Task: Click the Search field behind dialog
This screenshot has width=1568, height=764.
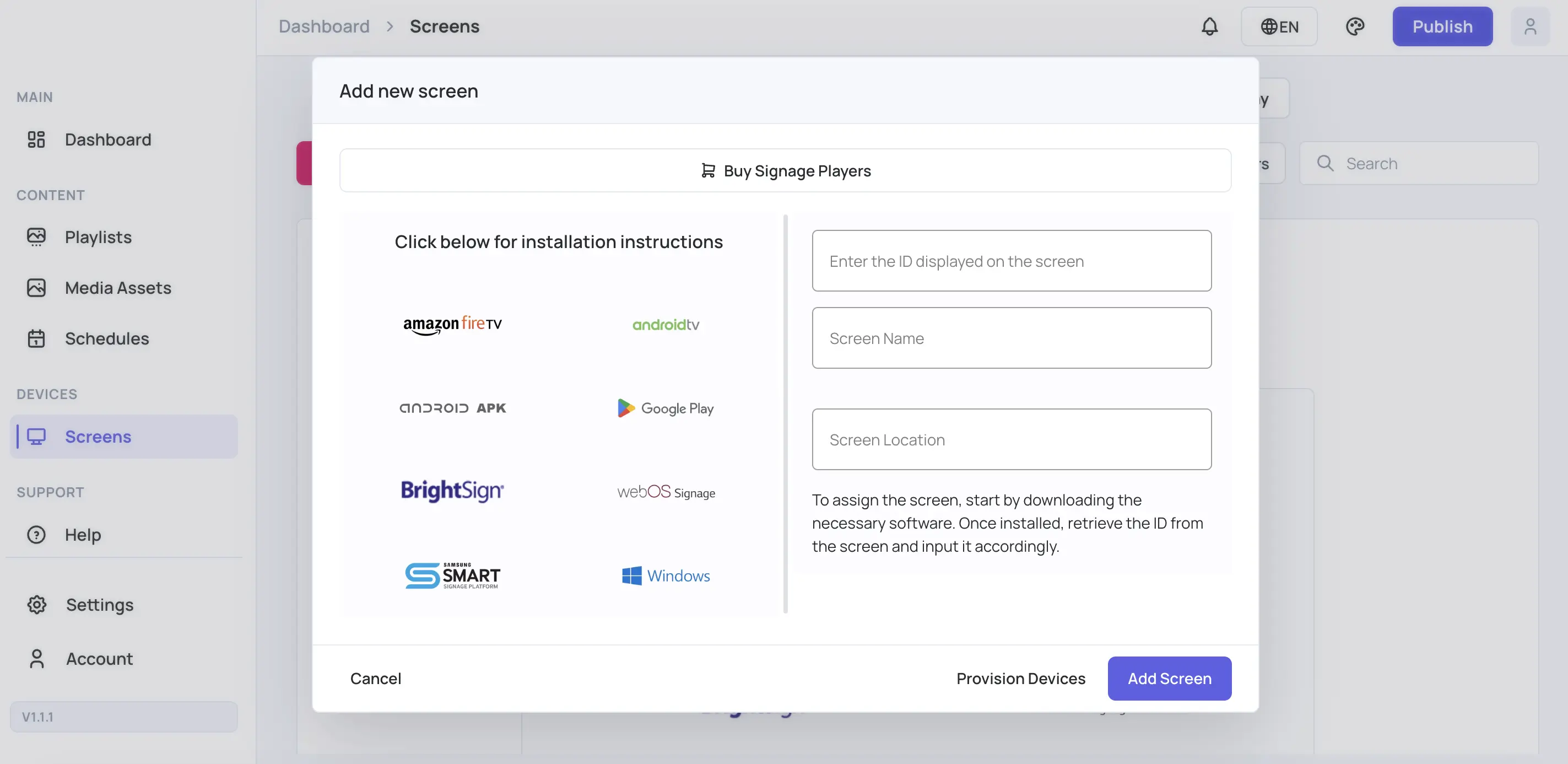Action: pos(1418,163)
